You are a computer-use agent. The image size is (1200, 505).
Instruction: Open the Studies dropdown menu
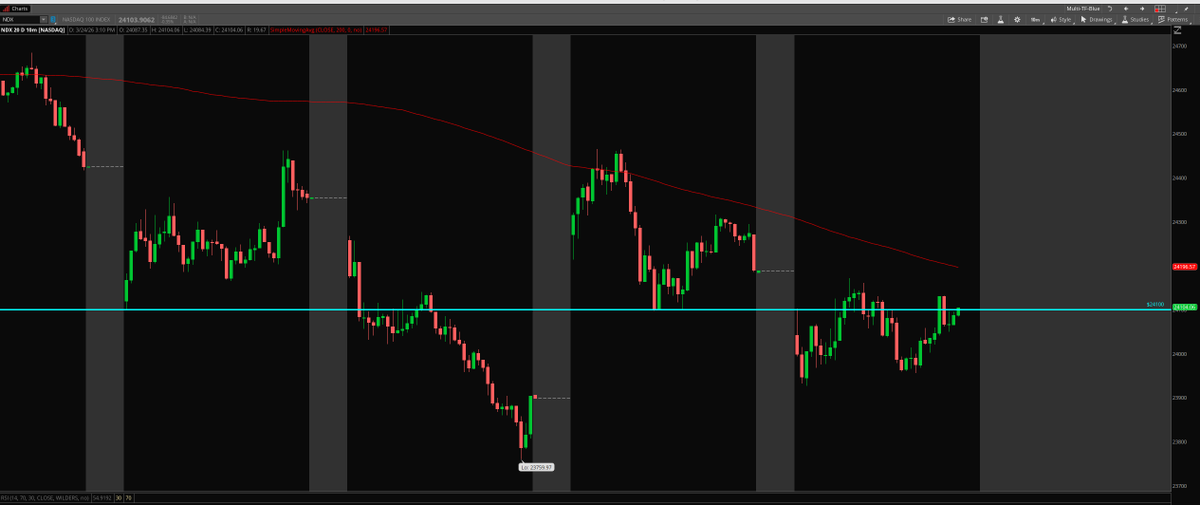1136,20
